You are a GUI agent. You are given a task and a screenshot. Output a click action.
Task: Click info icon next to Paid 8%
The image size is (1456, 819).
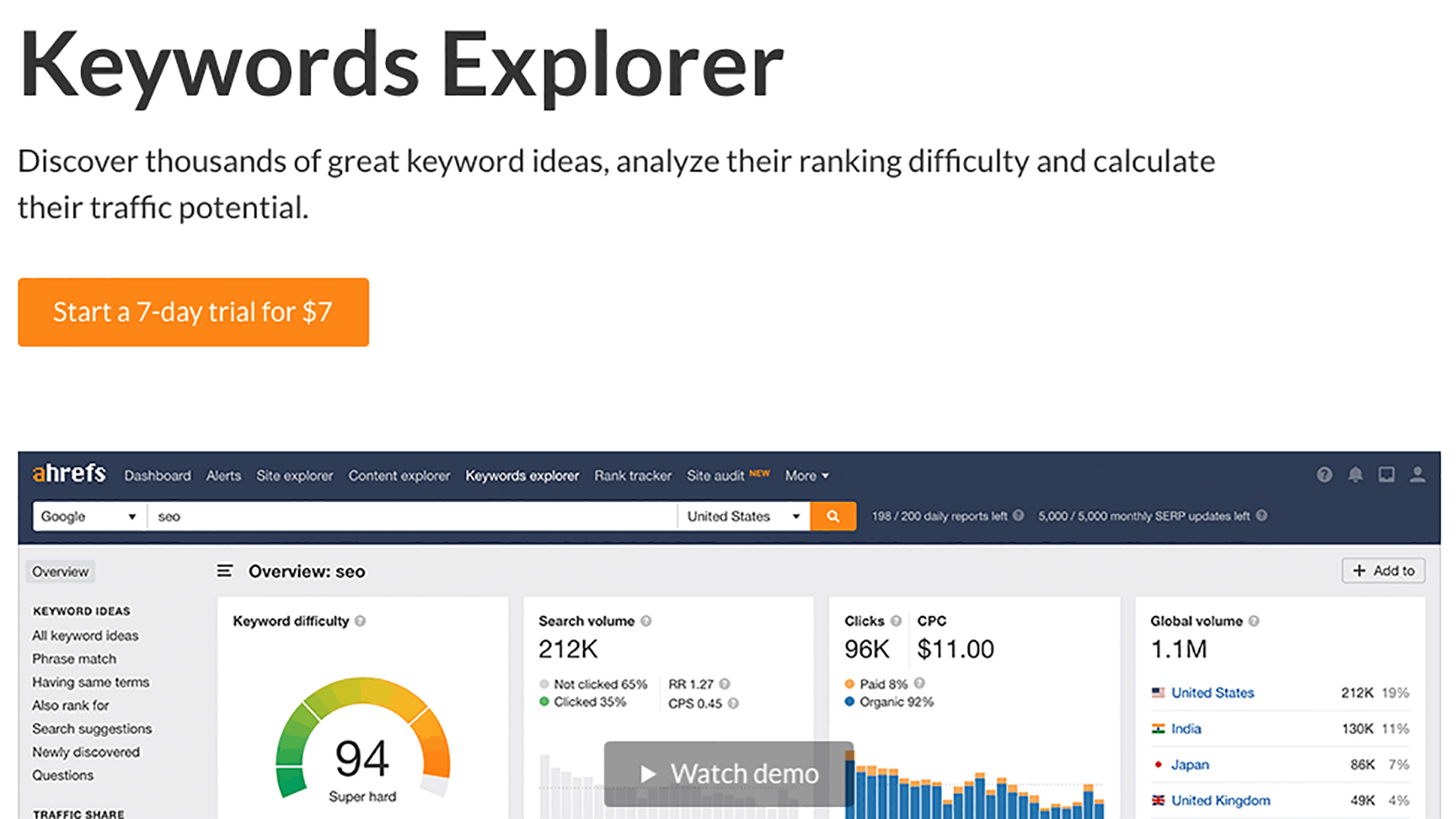[x=919, y=683]
